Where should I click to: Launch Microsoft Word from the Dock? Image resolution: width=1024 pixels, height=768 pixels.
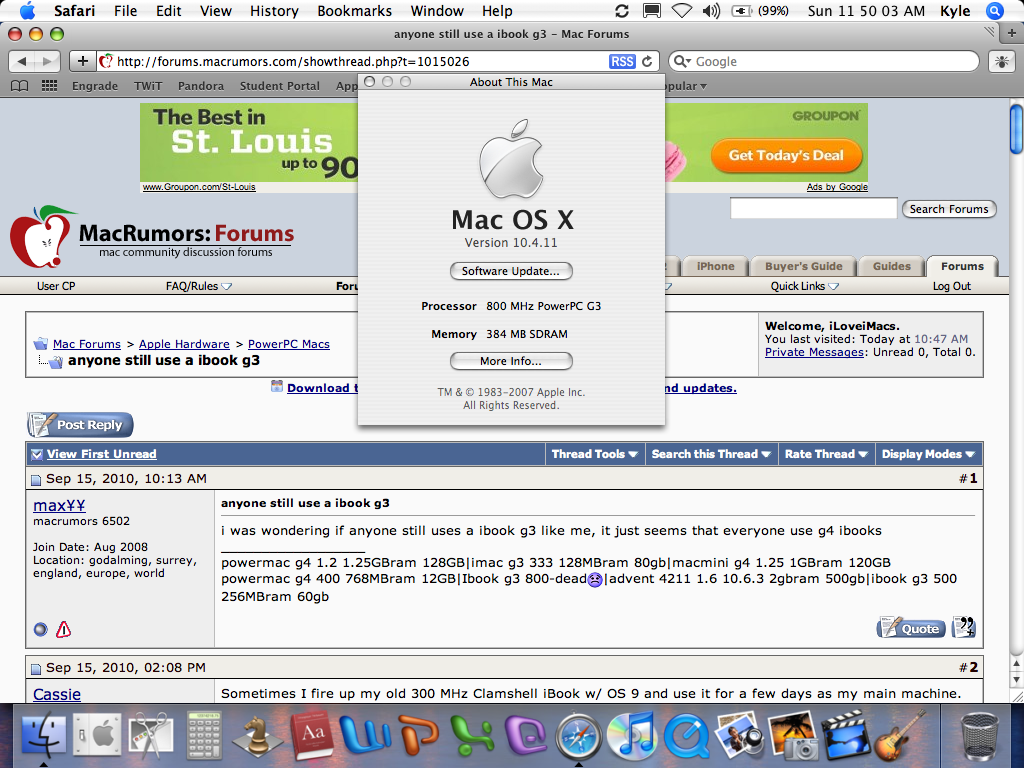364,737
